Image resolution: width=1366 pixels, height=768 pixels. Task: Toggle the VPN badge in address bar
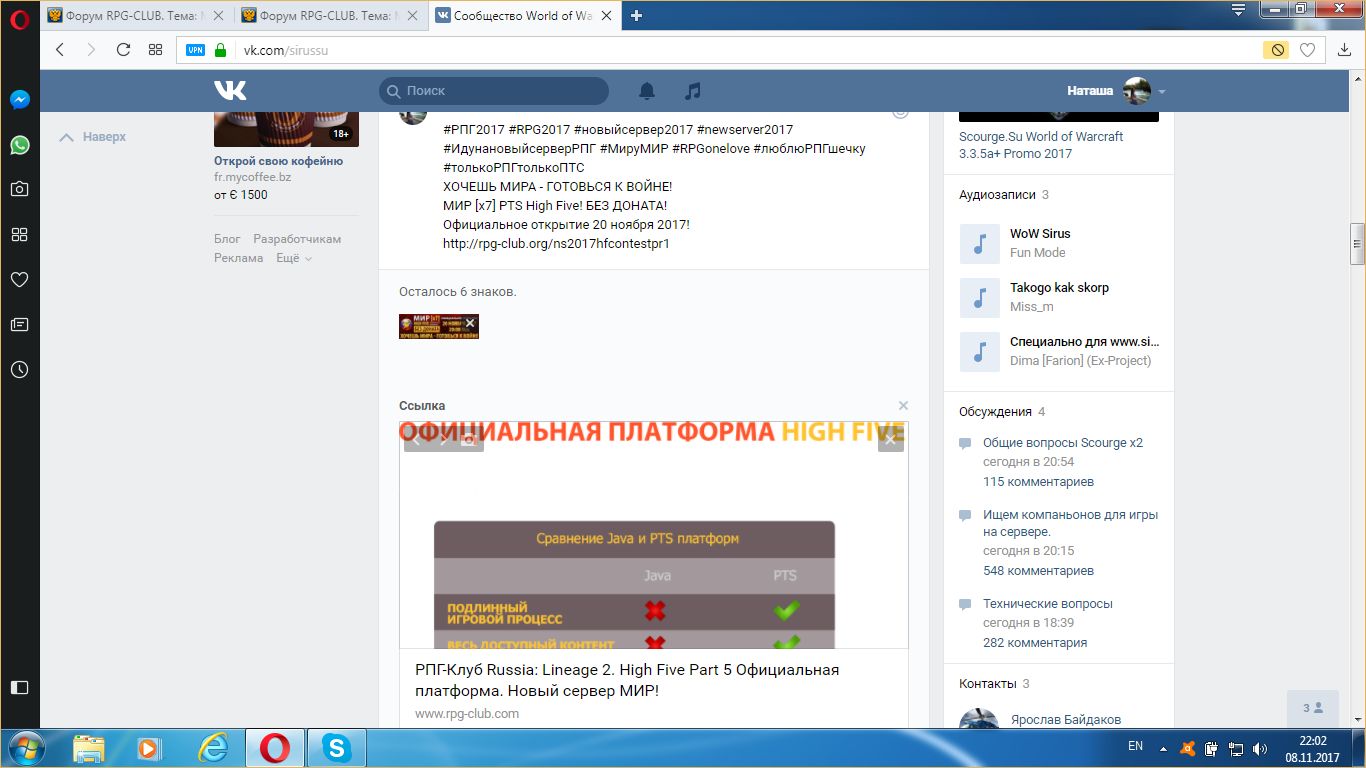(195, 50)
